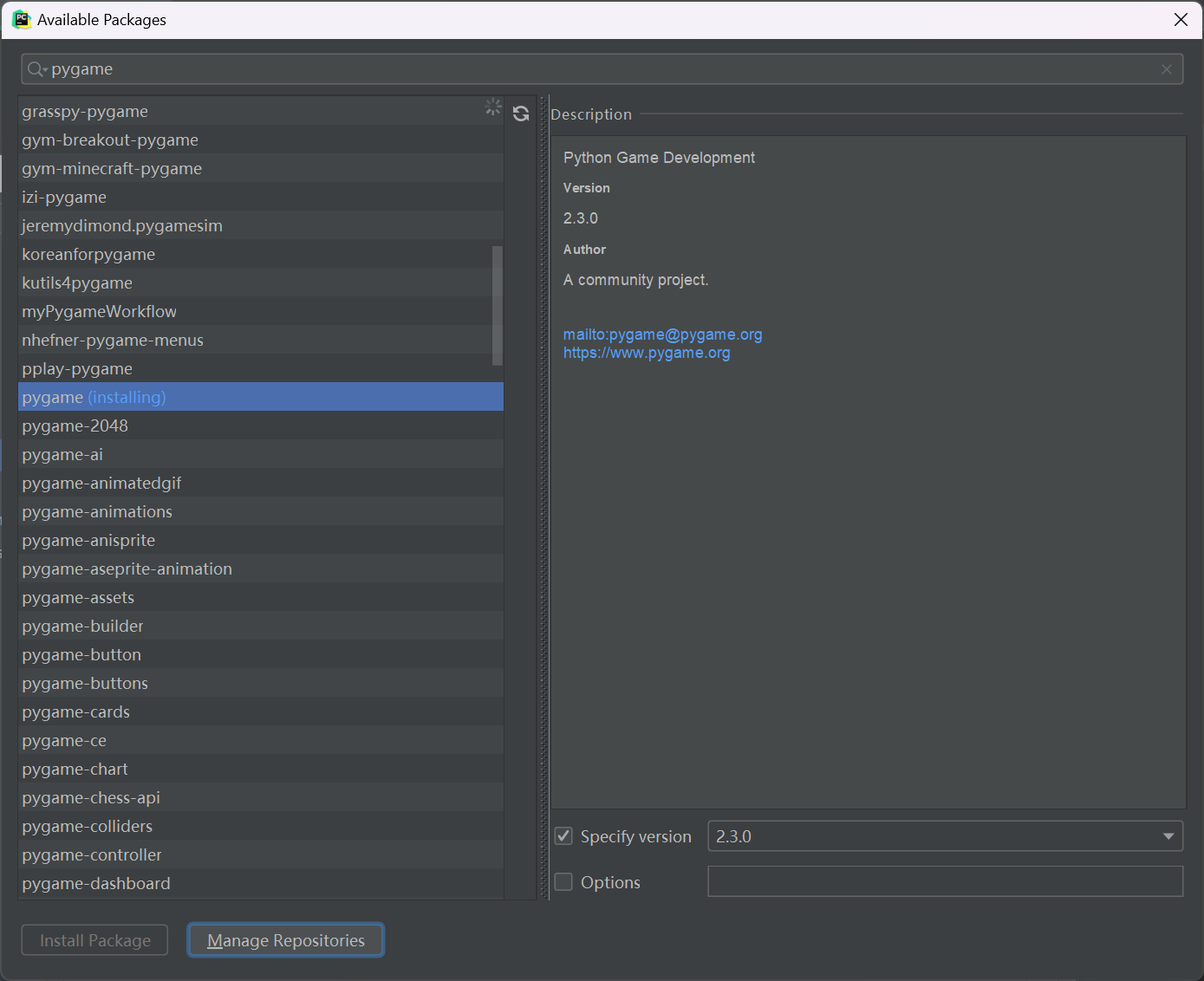Select the pygame-anisprite package
1204x981 pixels.
tap(261, 540)
